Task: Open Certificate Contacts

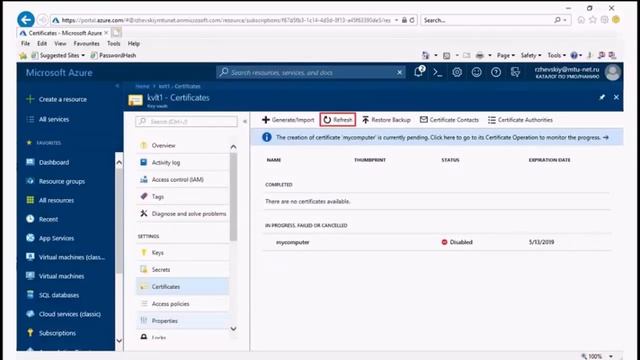Action: [x=449, y=120]
